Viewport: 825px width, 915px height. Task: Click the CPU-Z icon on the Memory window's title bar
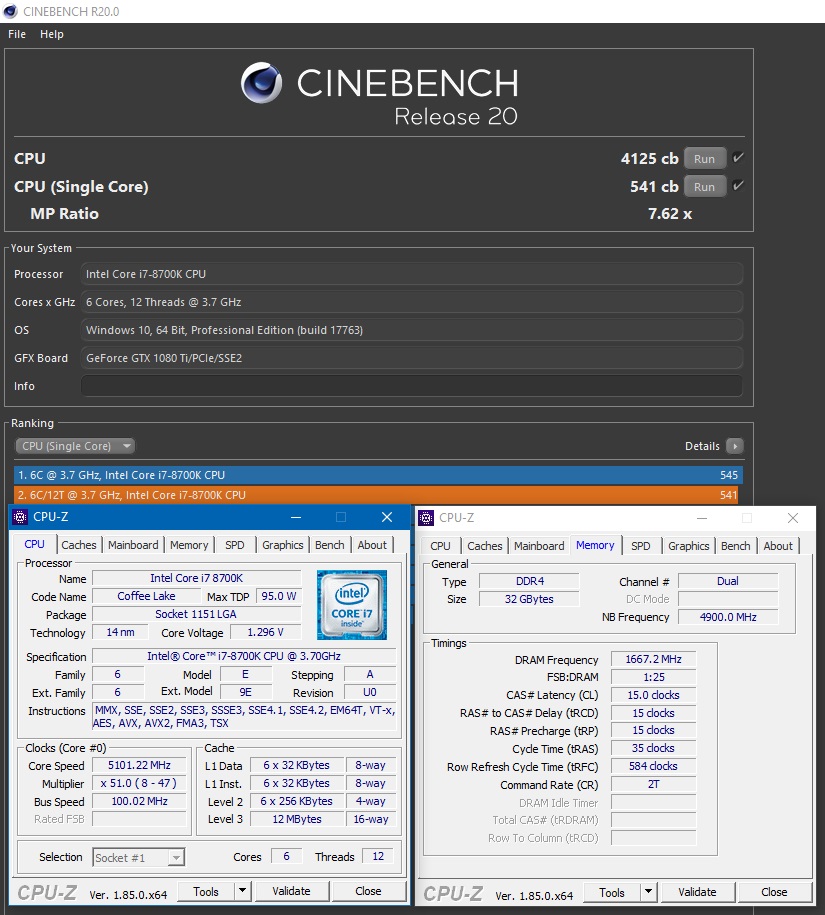click(428, 518)
